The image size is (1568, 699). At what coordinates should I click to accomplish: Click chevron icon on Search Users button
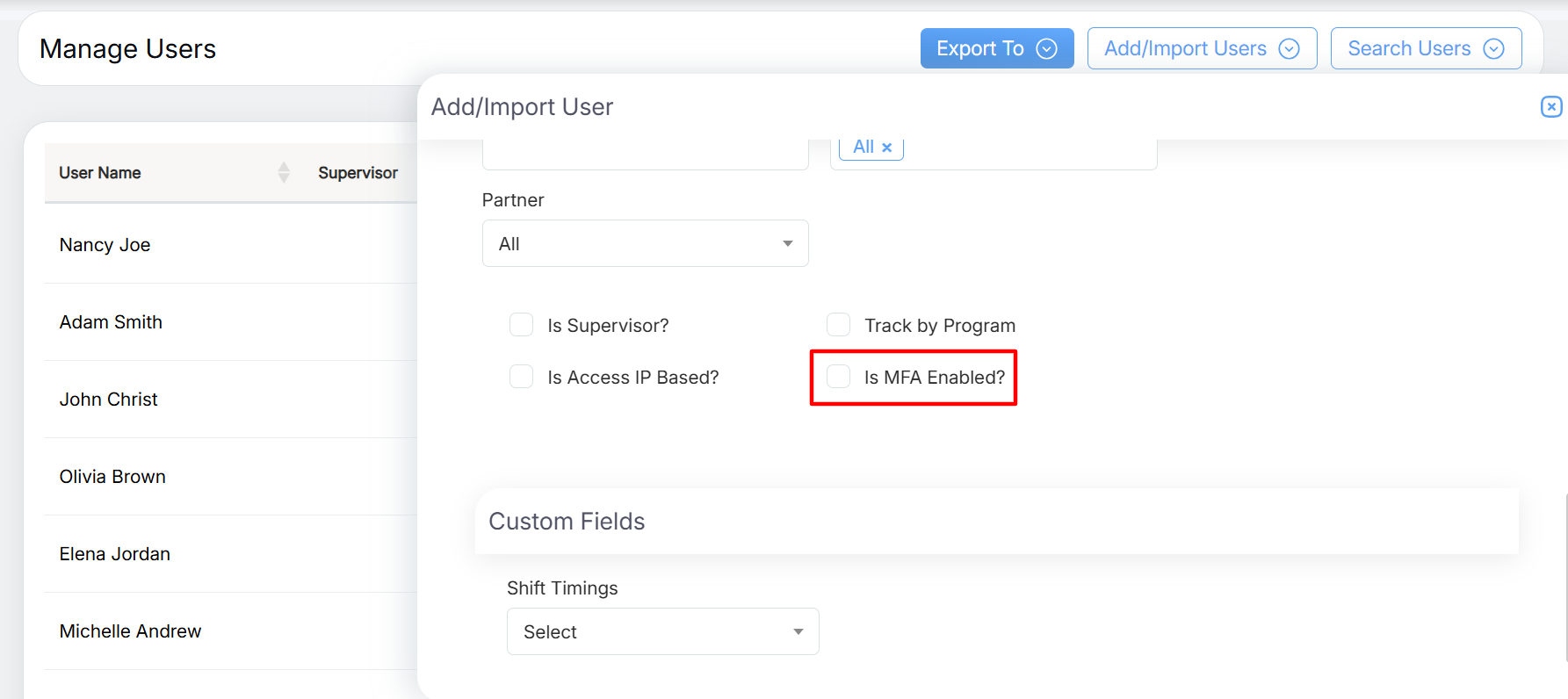point(1493,48)
